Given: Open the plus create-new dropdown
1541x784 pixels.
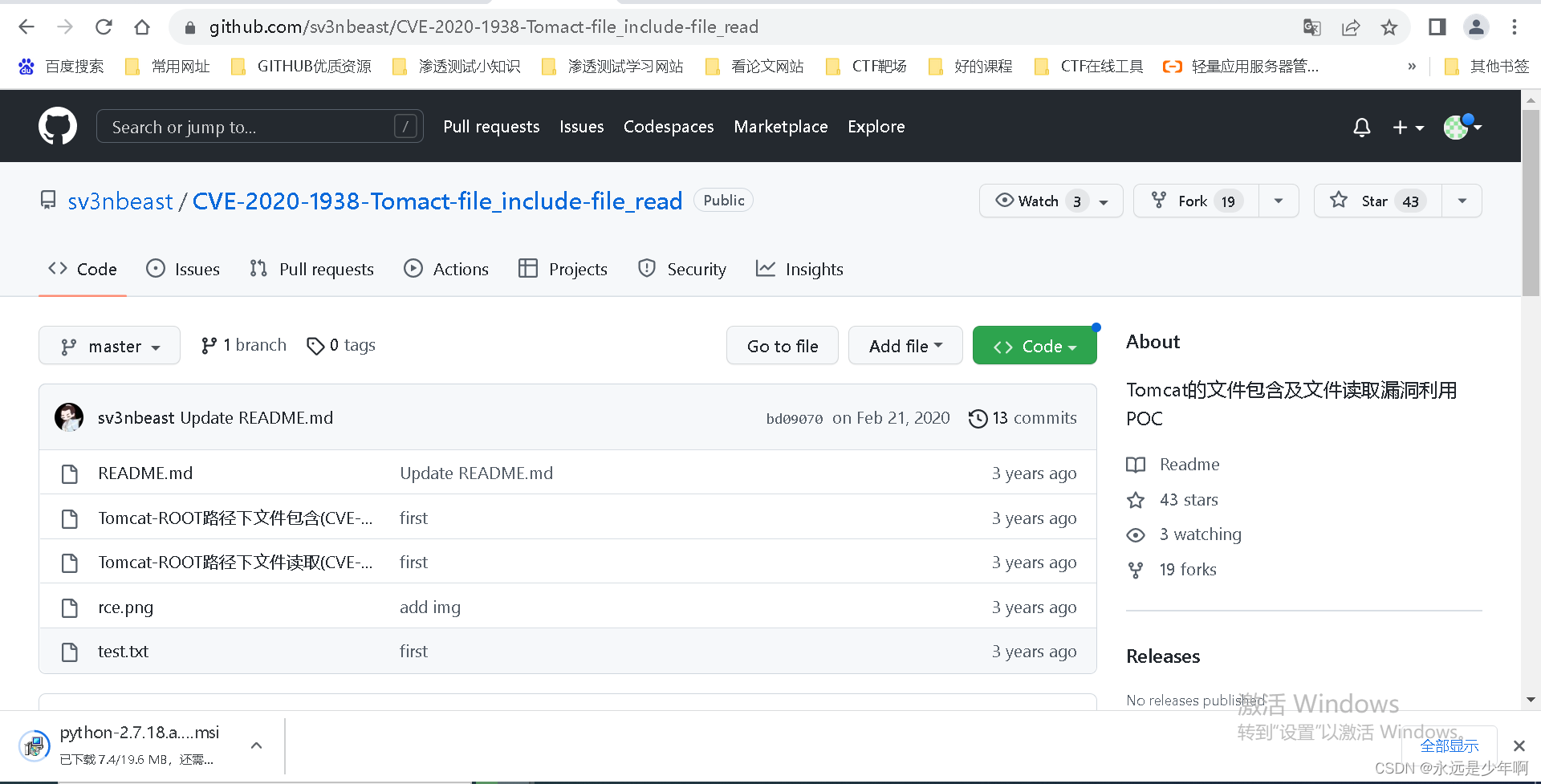Looking at the screenshot, I should (1409, 127).
